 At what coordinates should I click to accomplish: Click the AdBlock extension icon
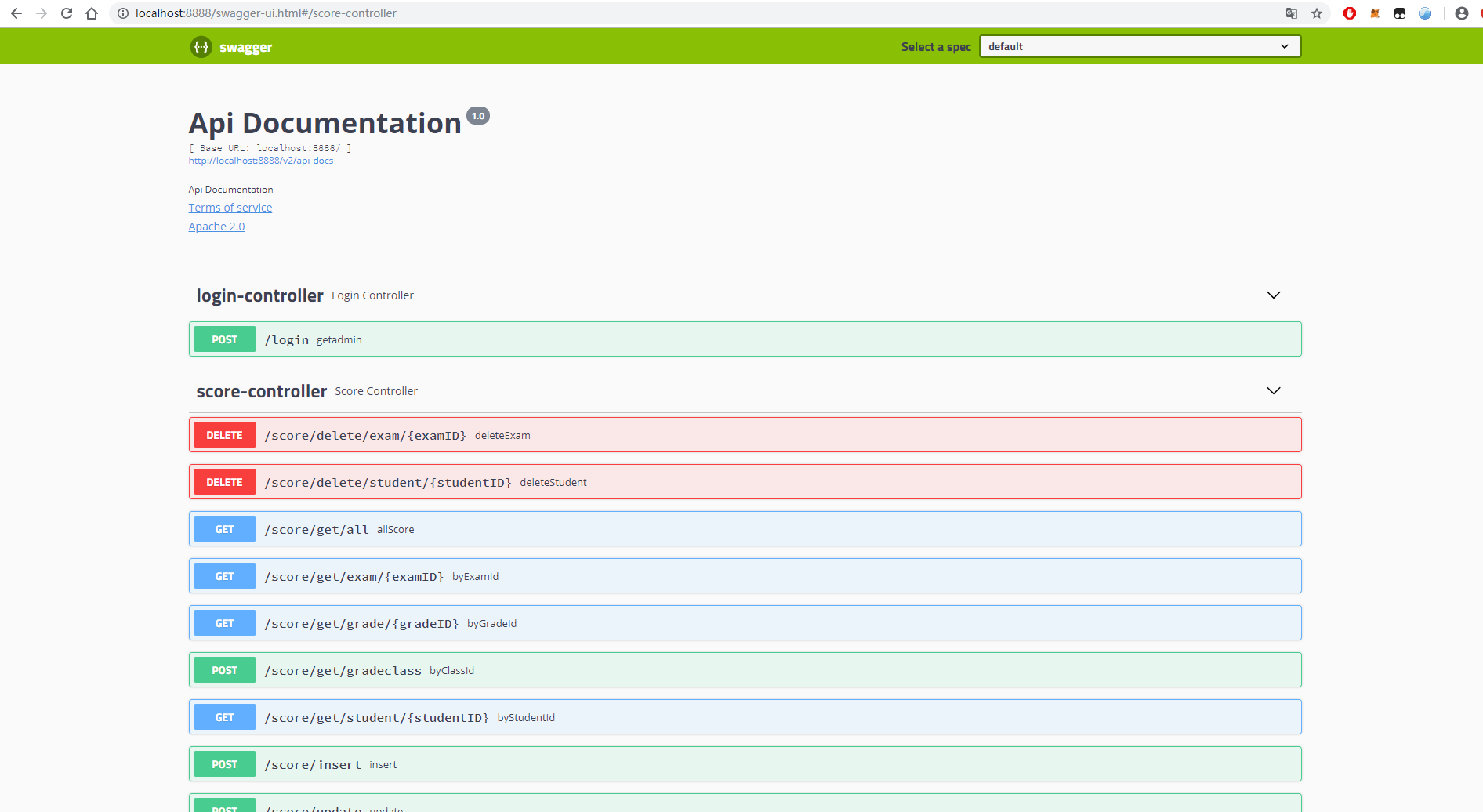(1350, 13)
